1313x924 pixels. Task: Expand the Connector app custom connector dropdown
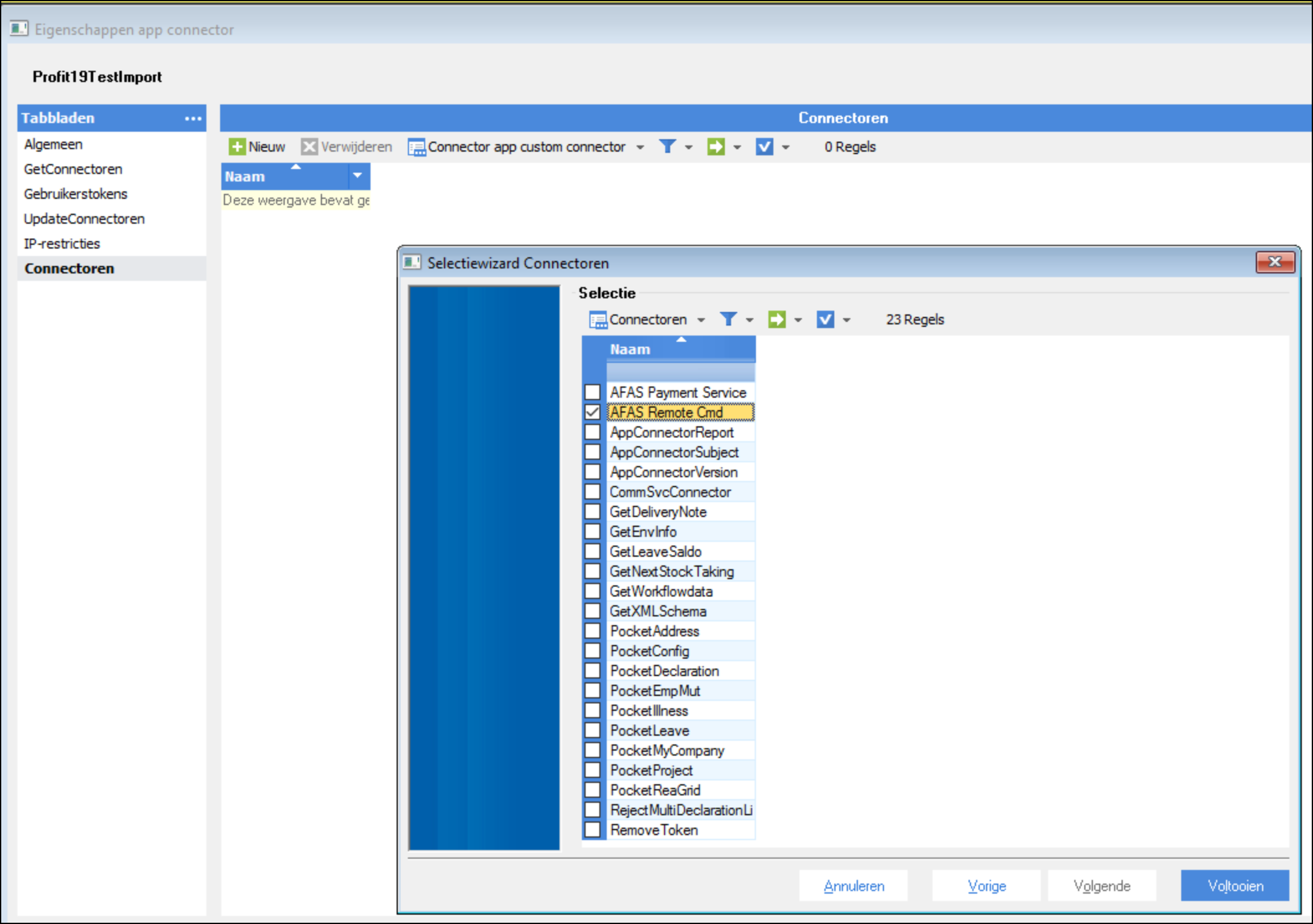coord(640,147)
